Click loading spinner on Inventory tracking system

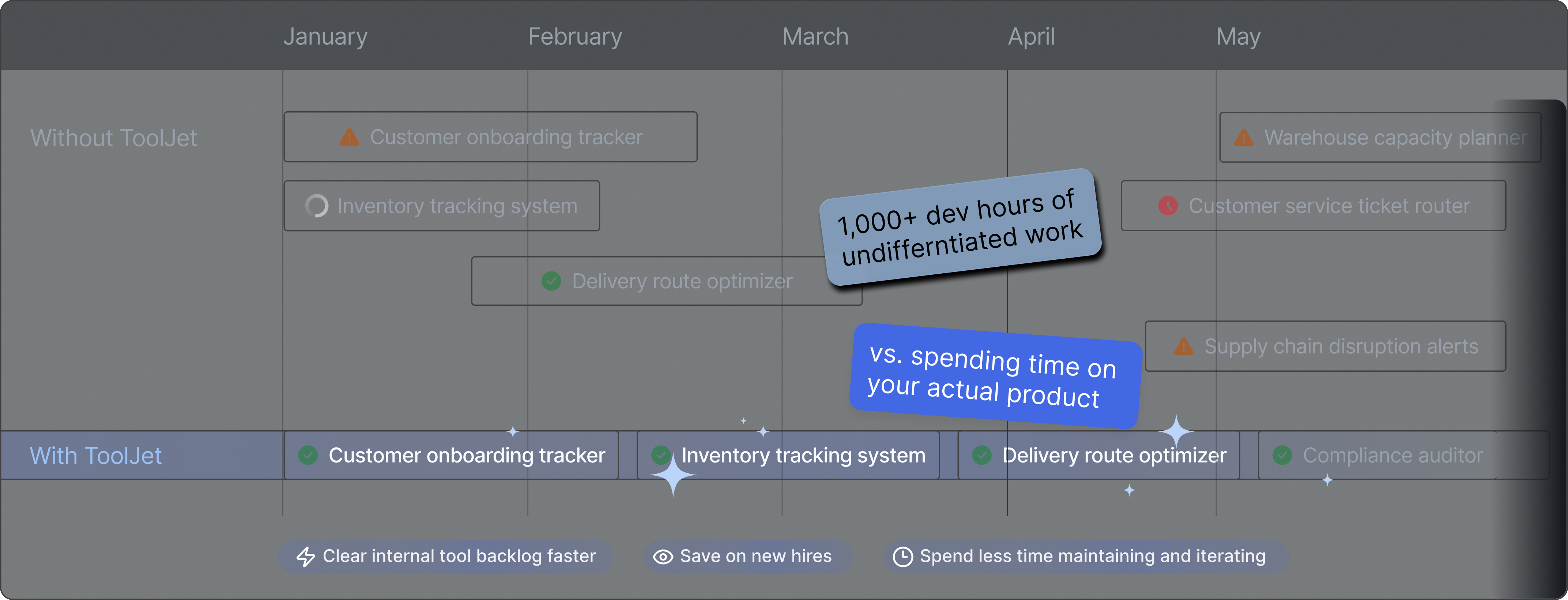click(317, 206)
